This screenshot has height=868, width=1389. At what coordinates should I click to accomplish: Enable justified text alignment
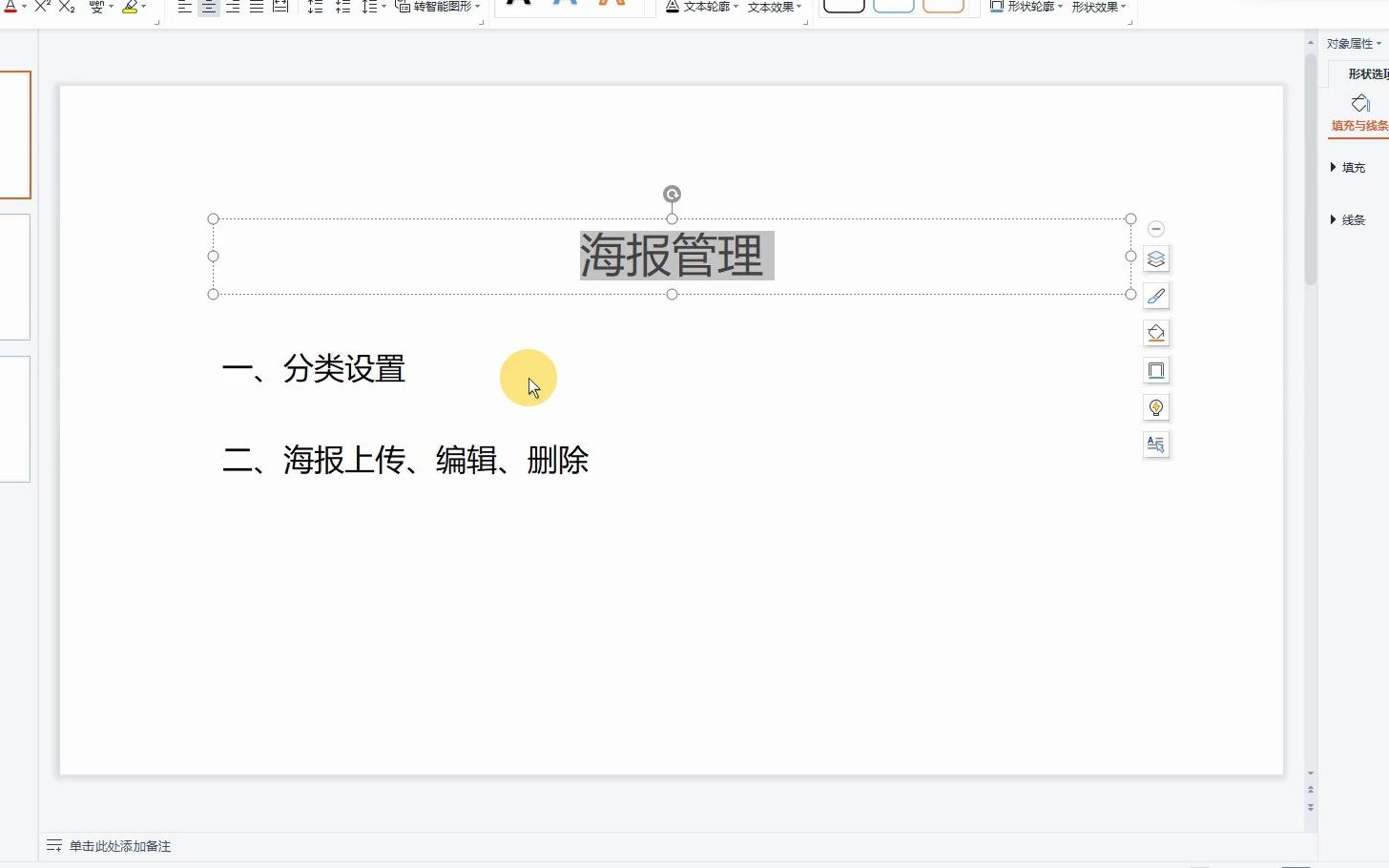point(256,7)
